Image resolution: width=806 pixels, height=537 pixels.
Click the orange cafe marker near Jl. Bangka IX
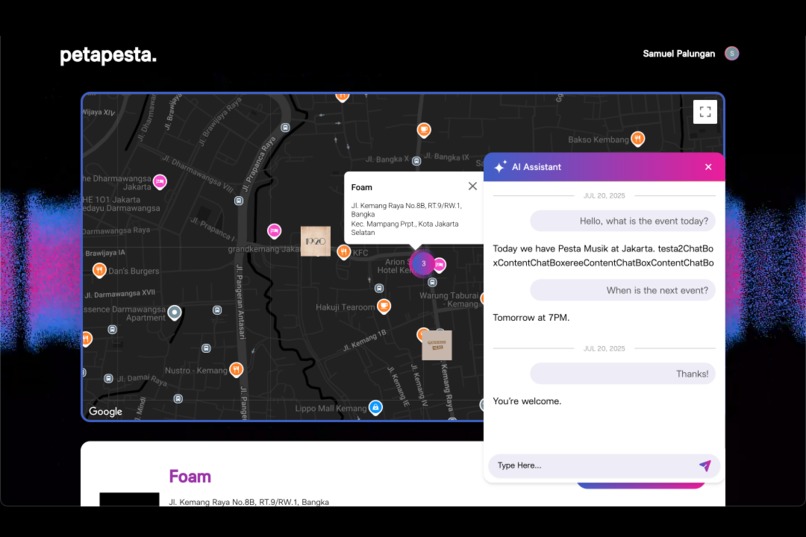424,130
